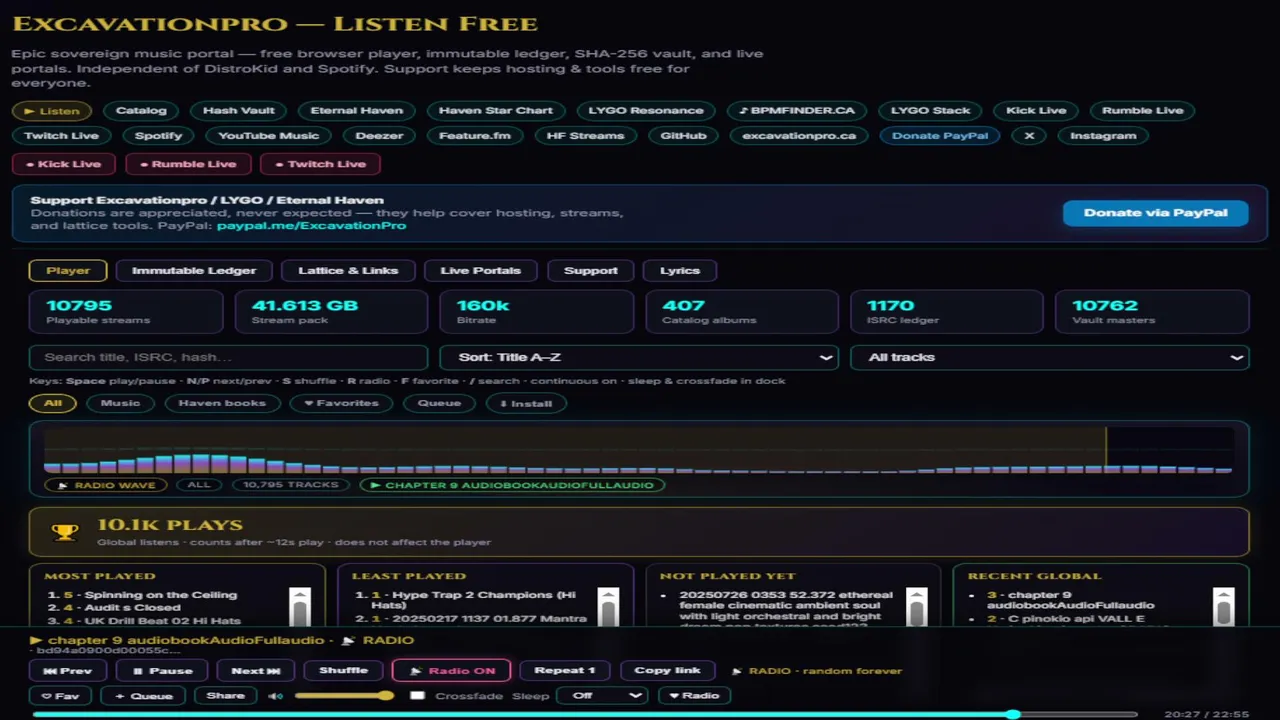Toggle the Repeat 1 button
This screenshot has height=720, width=1280.
click(565, 671)
